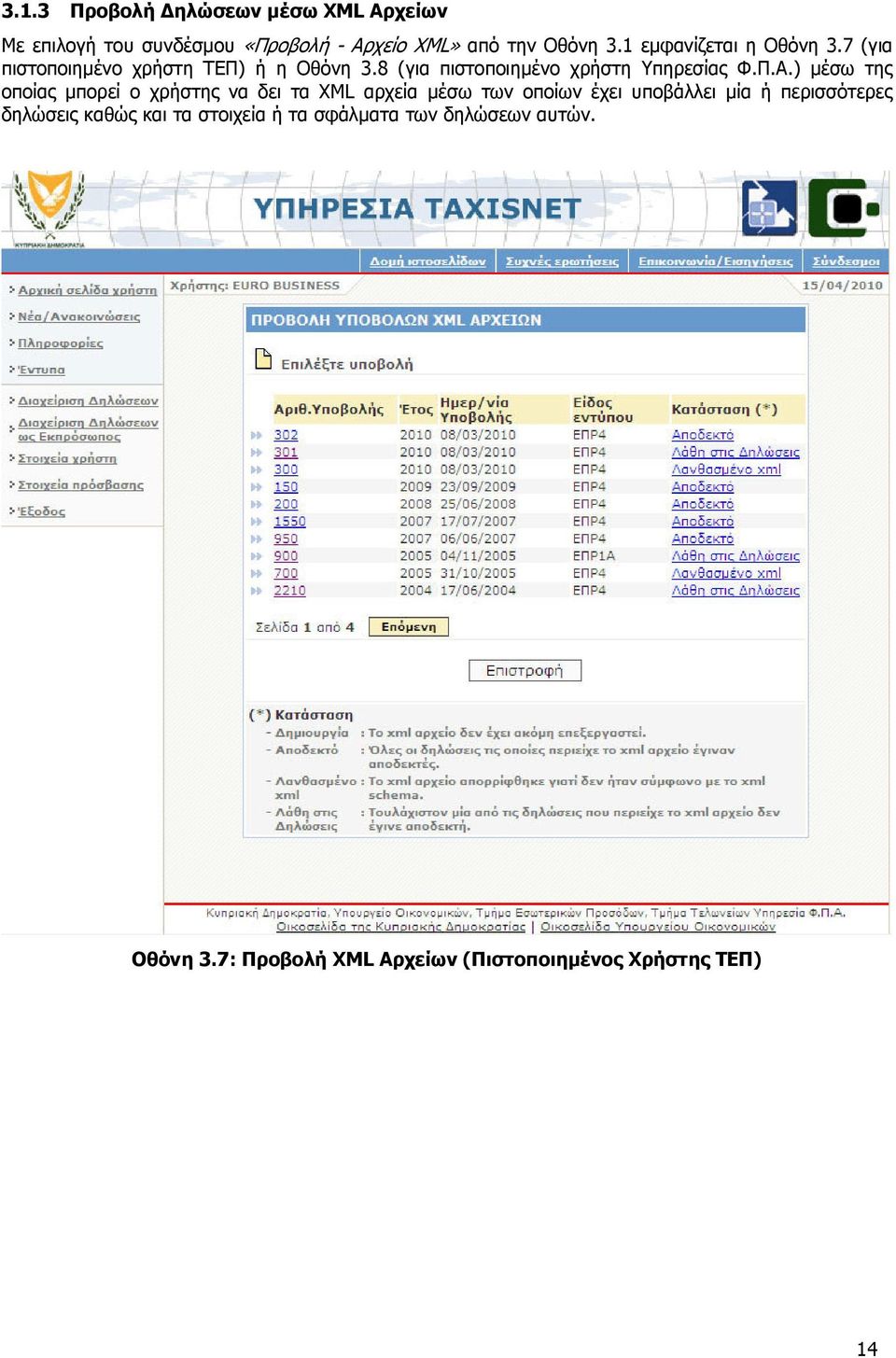This screenshot has height=1358, width=896.
Task: Click the date 15/04/2010 in header bar
Action: tap(842, 286)
